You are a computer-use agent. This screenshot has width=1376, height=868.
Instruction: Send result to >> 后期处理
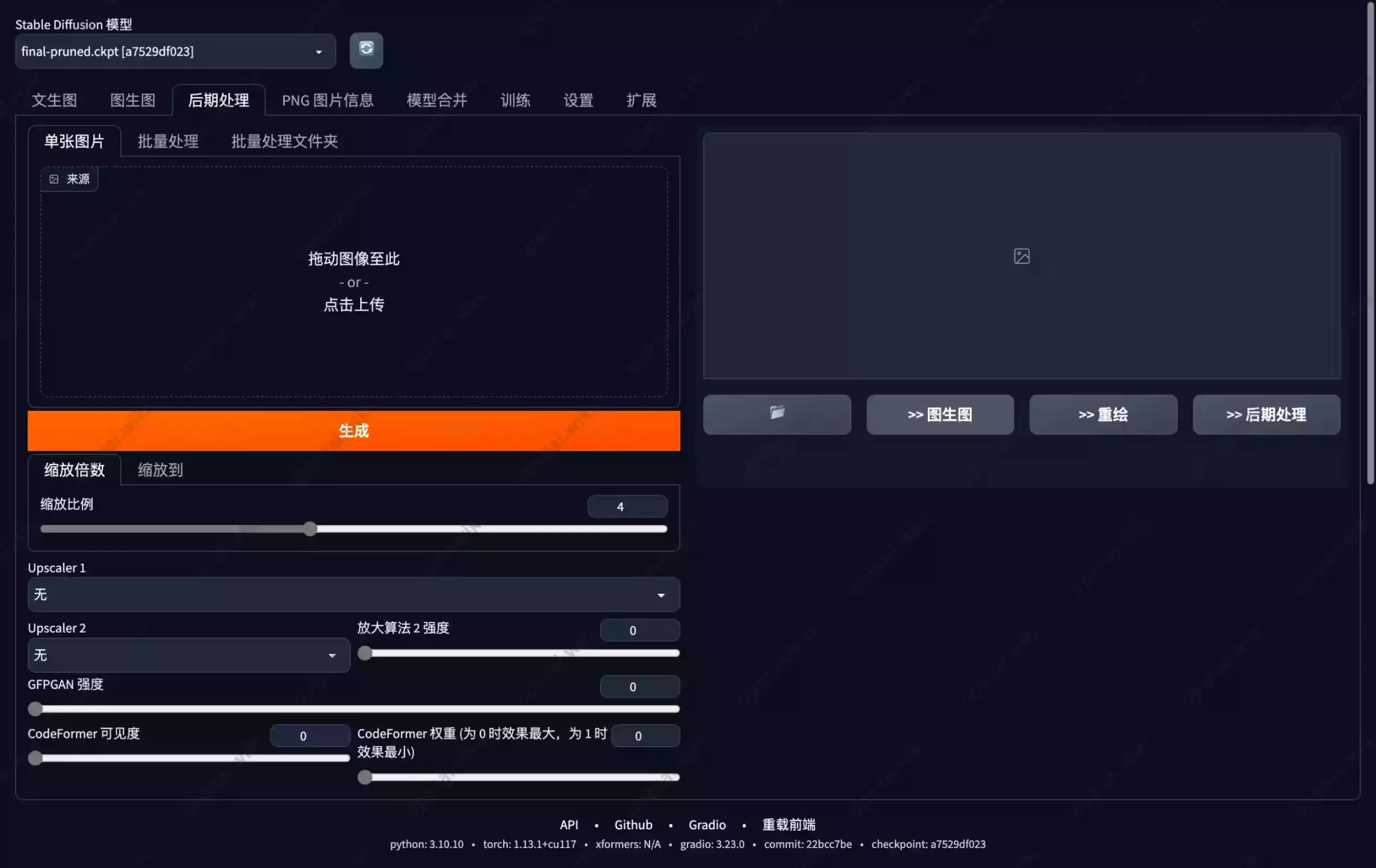pos(1266,414)
